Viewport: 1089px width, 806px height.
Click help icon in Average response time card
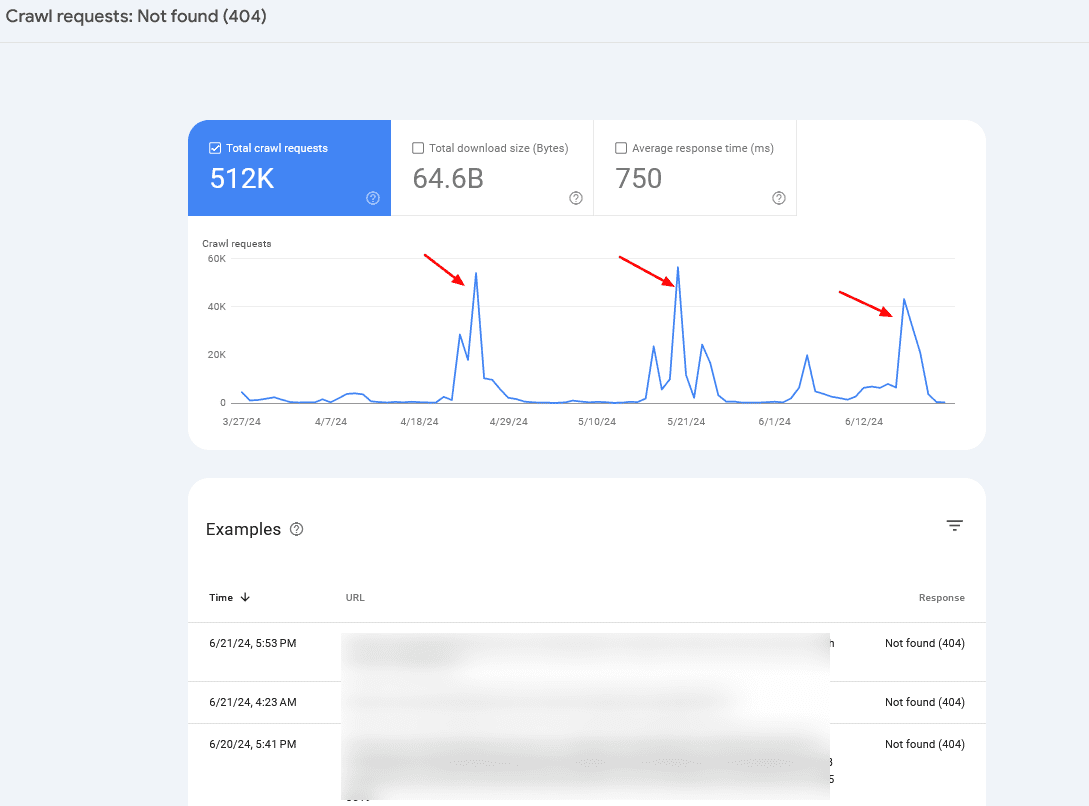coord(779,198)
